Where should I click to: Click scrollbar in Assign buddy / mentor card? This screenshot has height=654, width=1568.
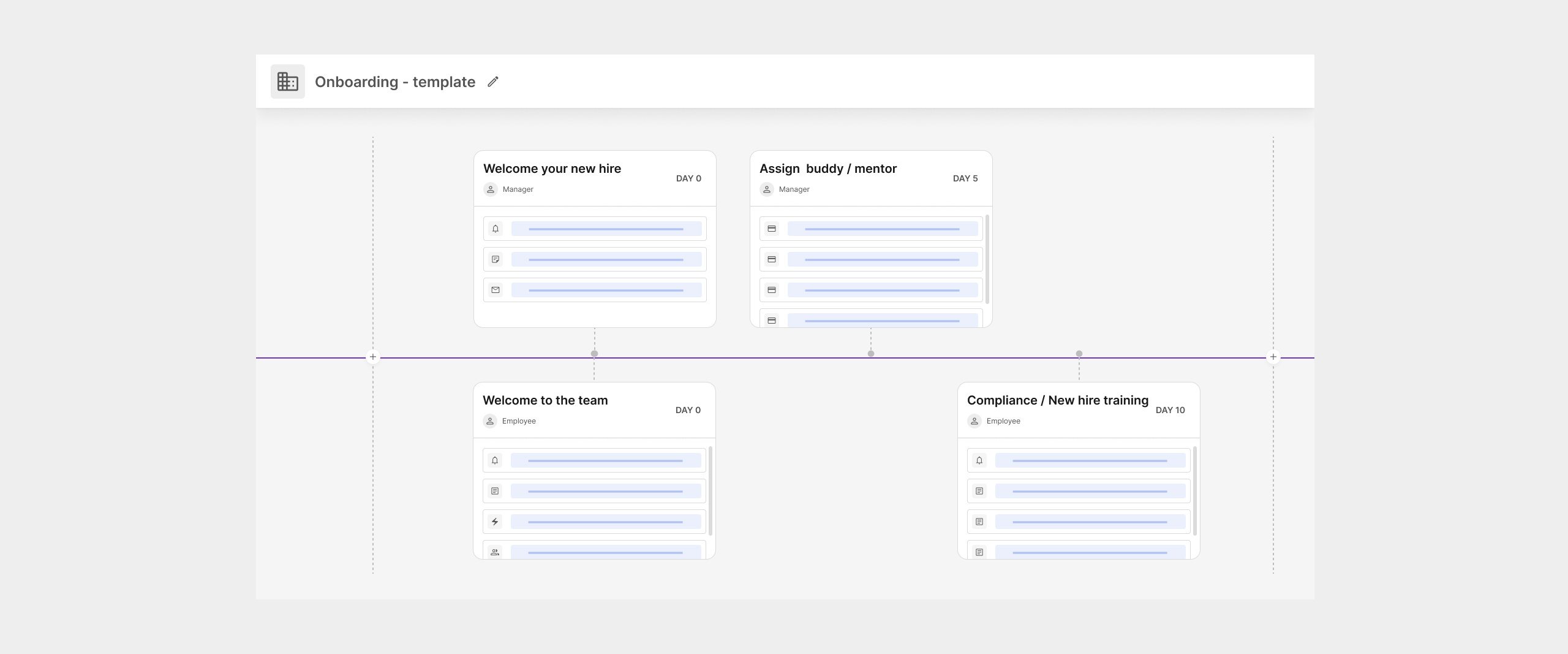pyautogui.click(x=987, y=258)
